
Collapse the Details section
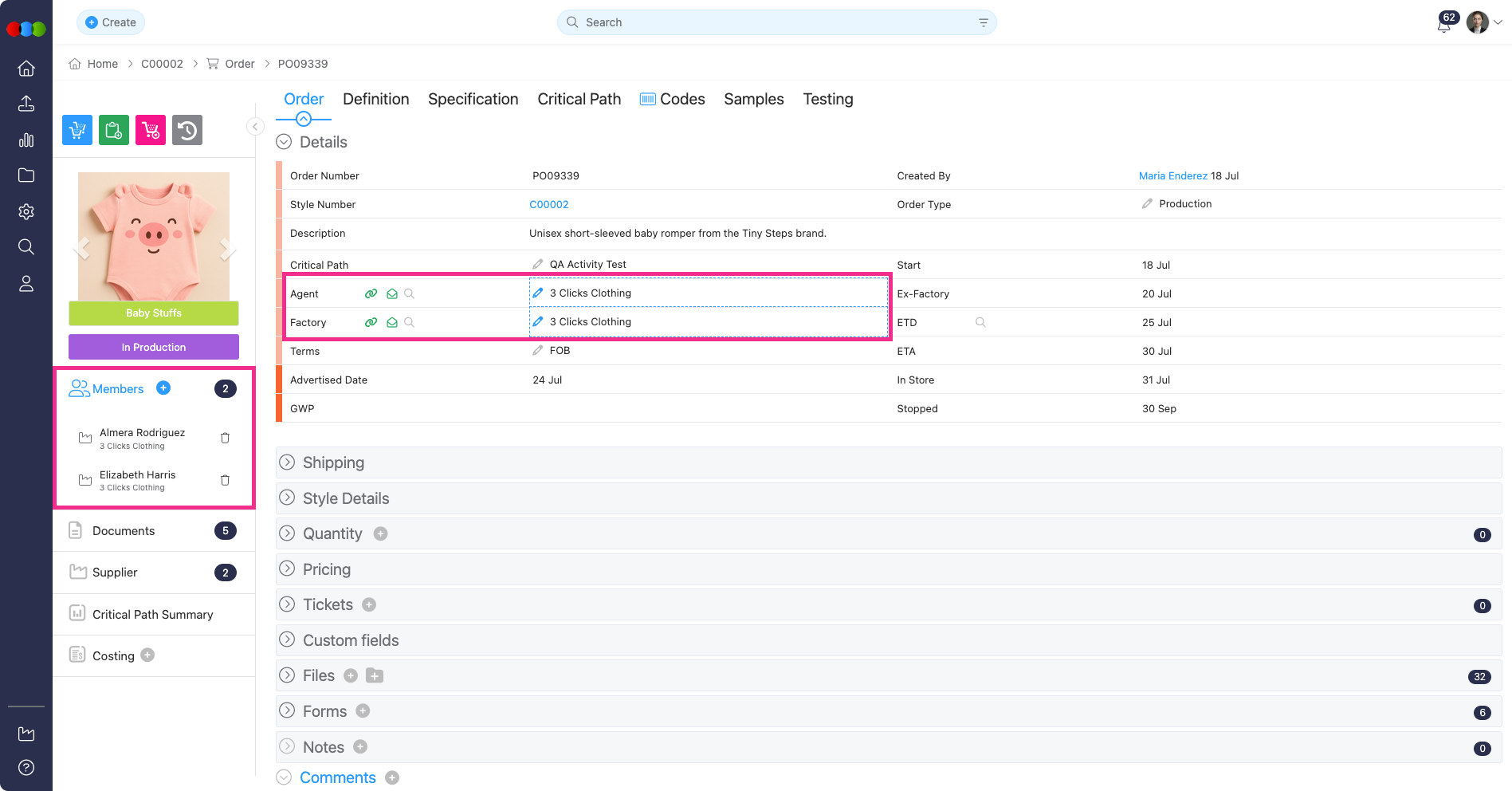pyautogui.click(x=284, y=142)
